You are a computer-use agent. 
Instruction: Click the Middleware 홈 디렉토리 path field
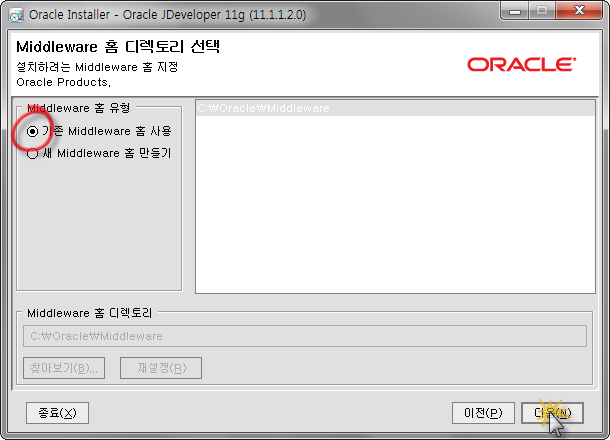[305, 336]
